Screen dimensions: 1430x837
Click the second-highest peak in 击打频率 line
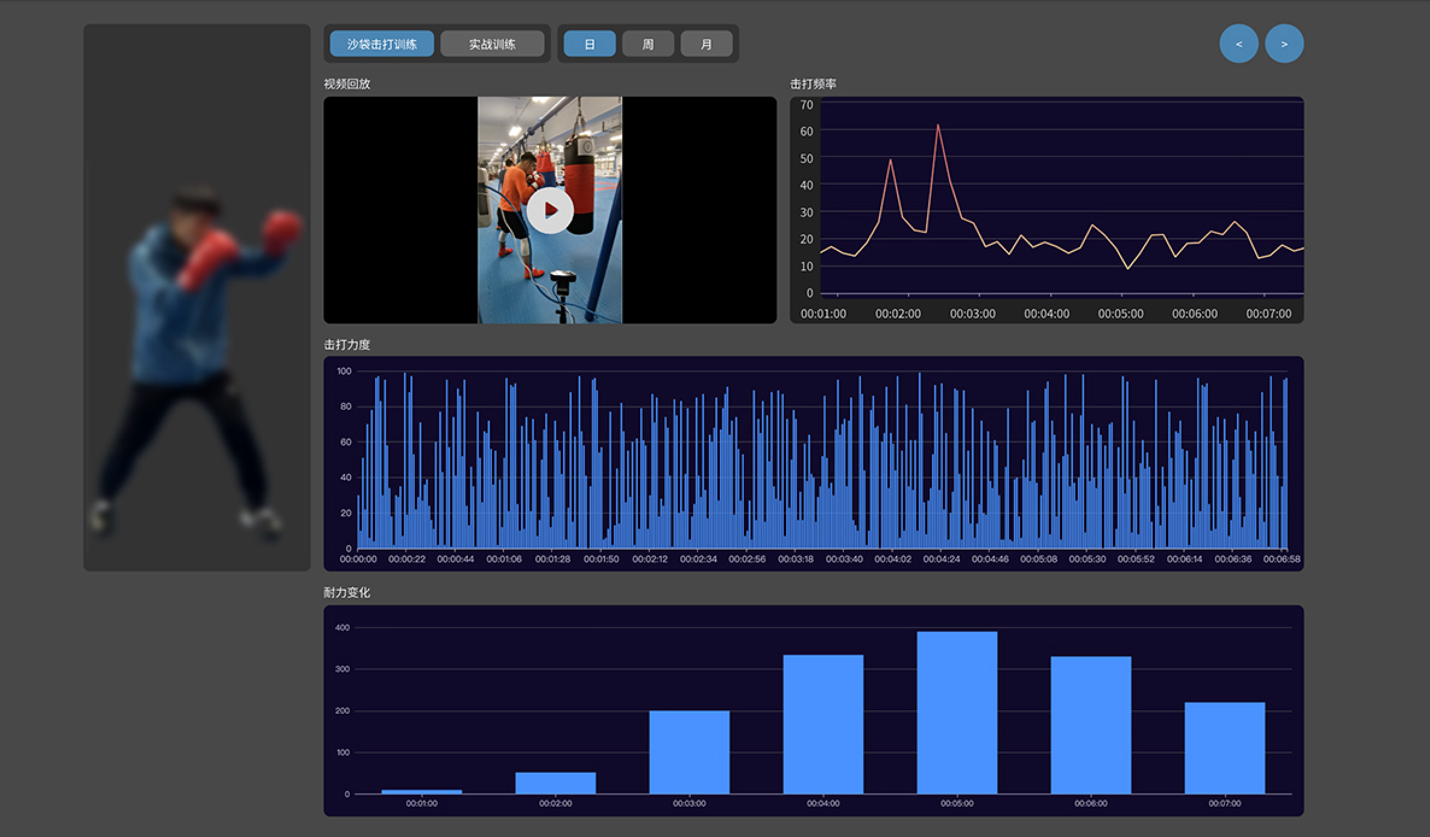(x=890, y=160)
